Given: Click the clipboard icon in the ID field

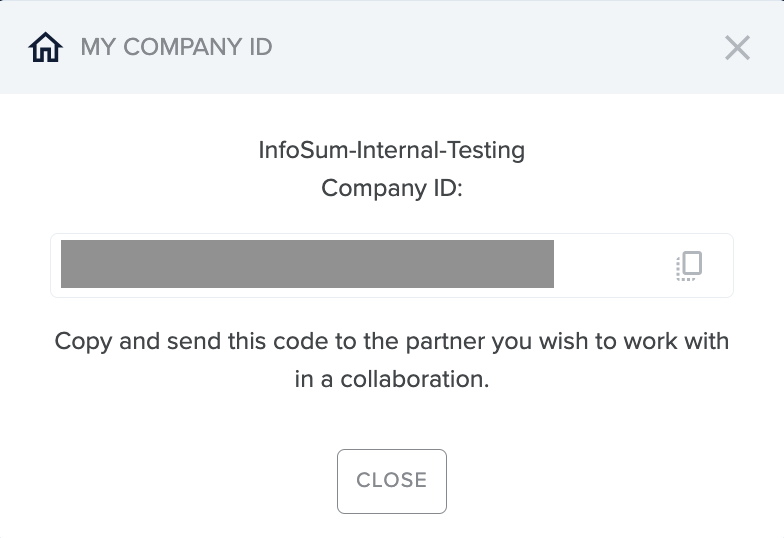Looking at the screenshot, I should (689, 266).
